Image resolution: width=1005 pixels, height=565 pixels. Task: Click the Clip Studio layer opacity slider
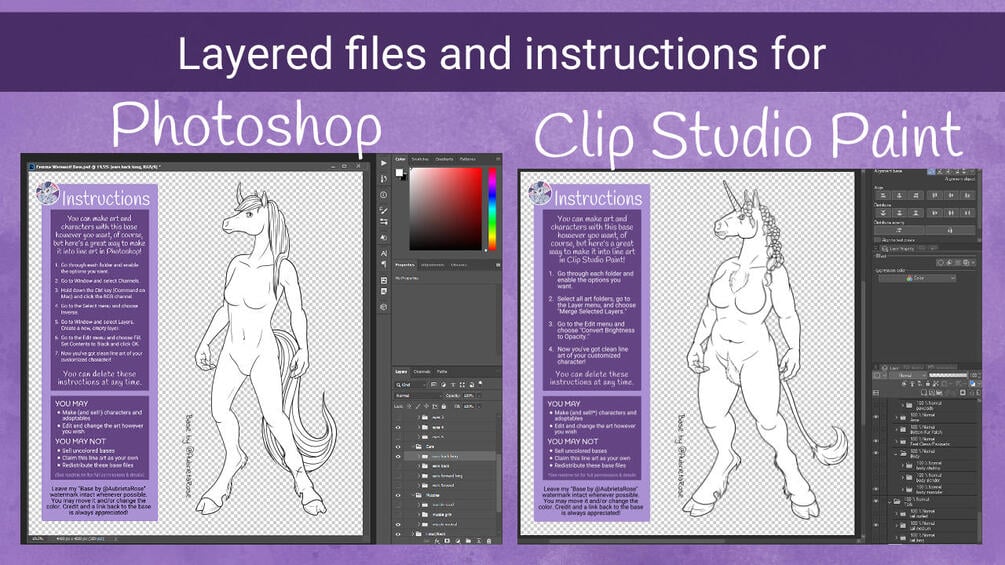click(x=949, y=375)
